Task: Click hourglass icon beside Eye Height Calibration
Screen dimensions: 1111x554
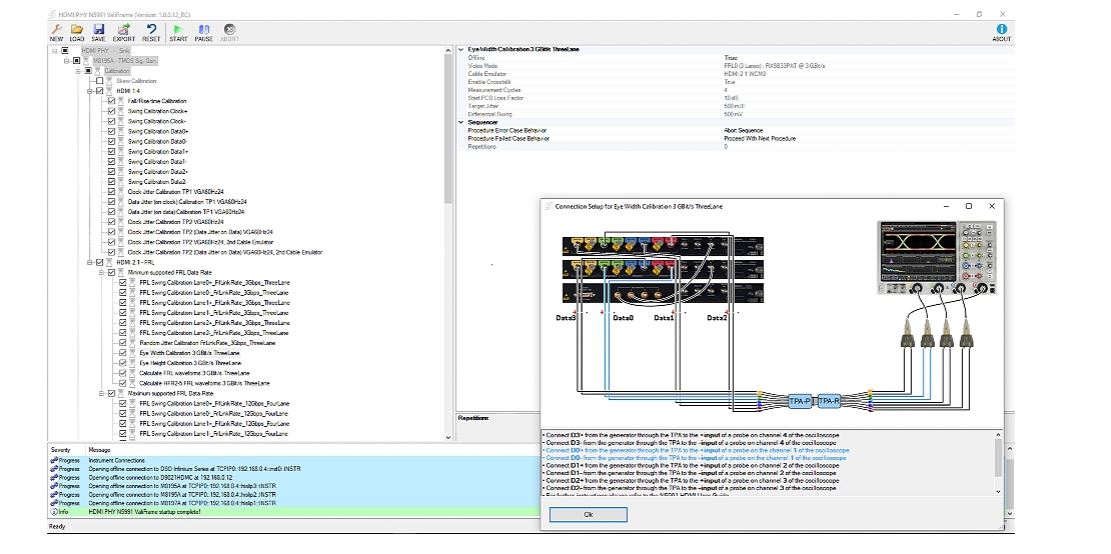Action: click(x=132, y=363)
